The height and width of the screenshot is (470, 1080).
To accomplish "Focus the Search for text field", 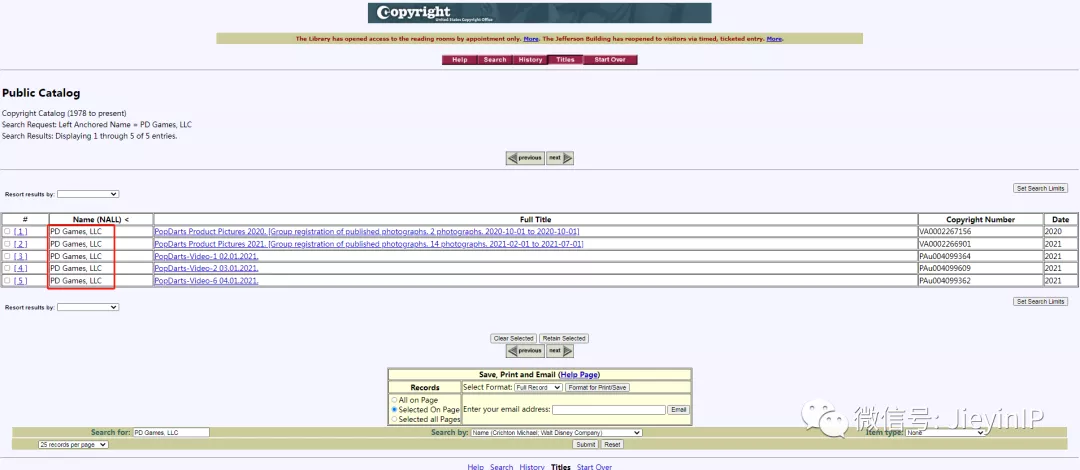I will (x=171, y=433).
